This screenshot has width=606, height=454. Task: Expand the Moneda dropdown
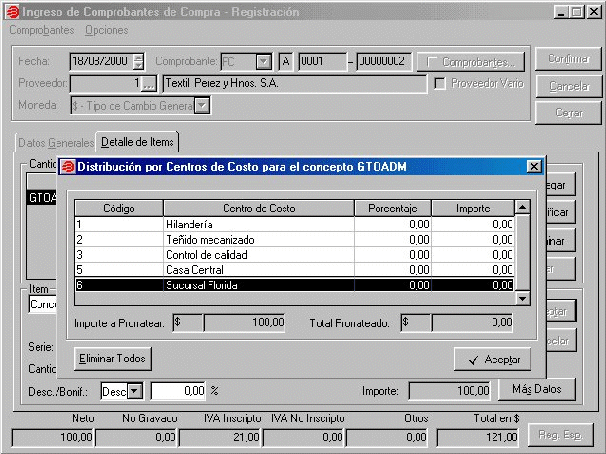[187, 104]
